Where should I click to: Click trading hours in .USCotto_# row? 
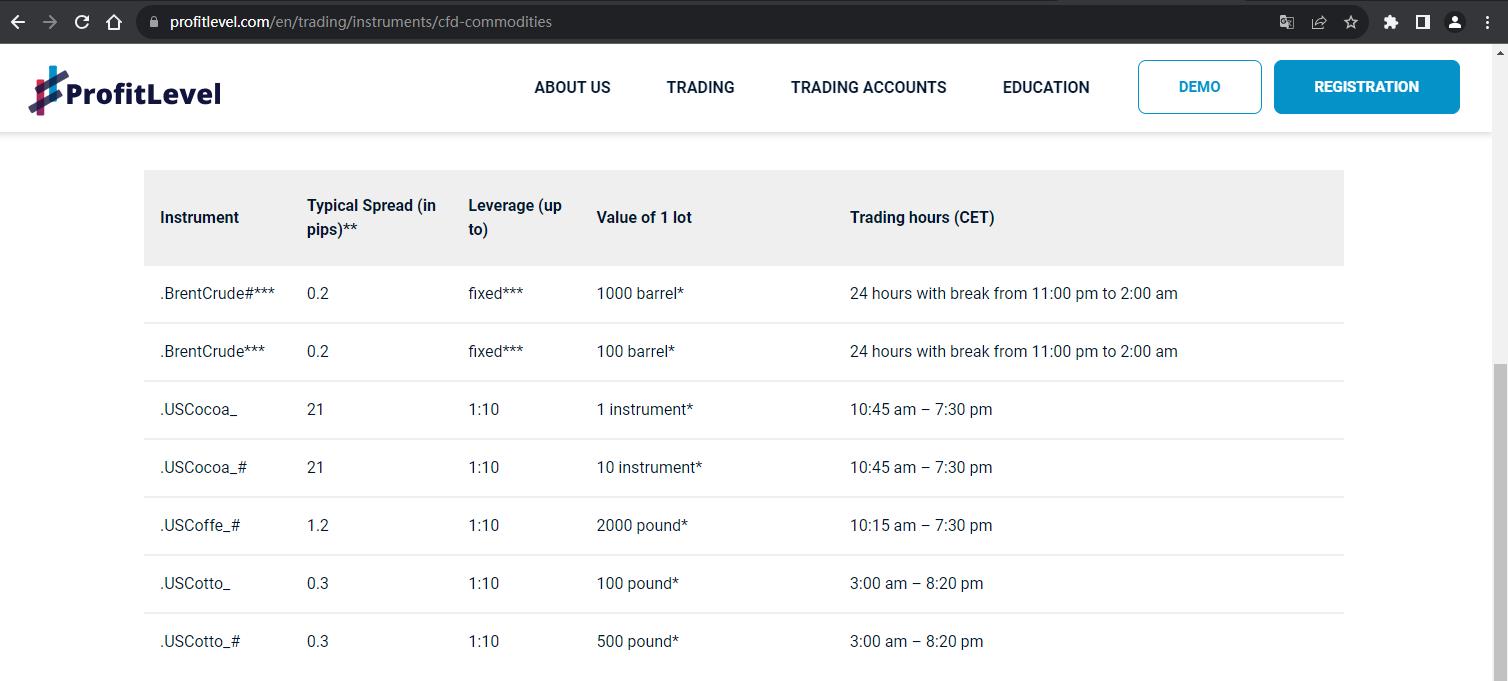(916, 641)
